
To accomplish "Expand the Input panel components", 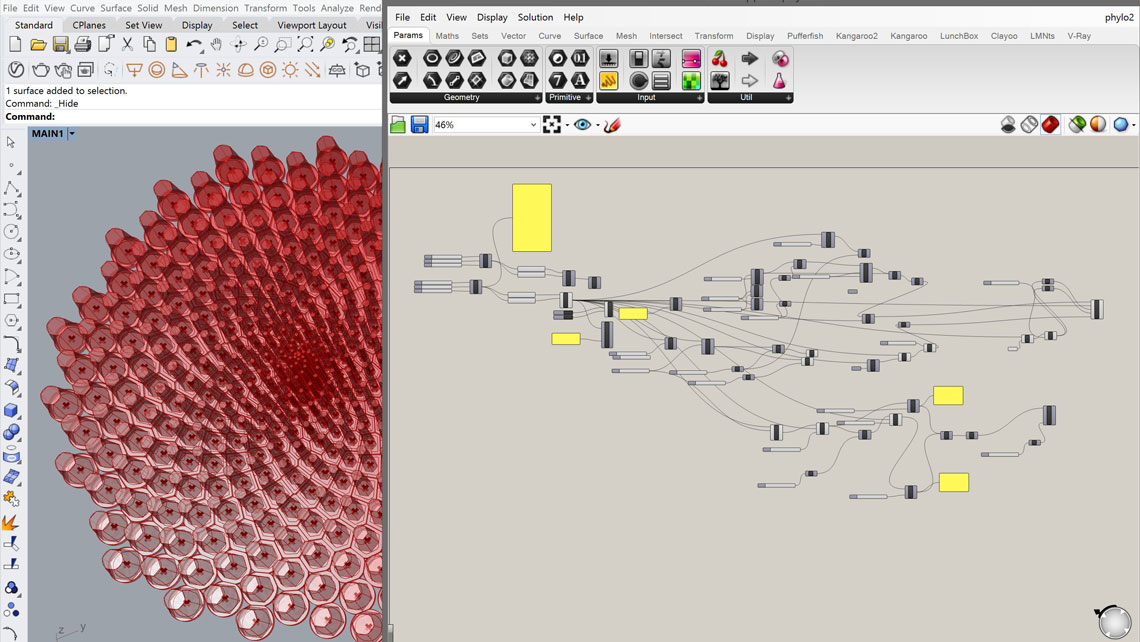I will pos(699,97).
